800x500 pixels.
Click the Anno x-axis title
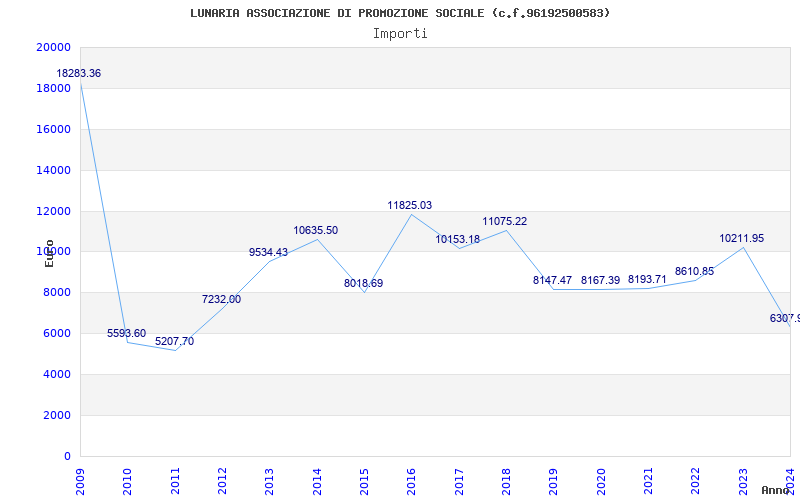pos(776,490)
